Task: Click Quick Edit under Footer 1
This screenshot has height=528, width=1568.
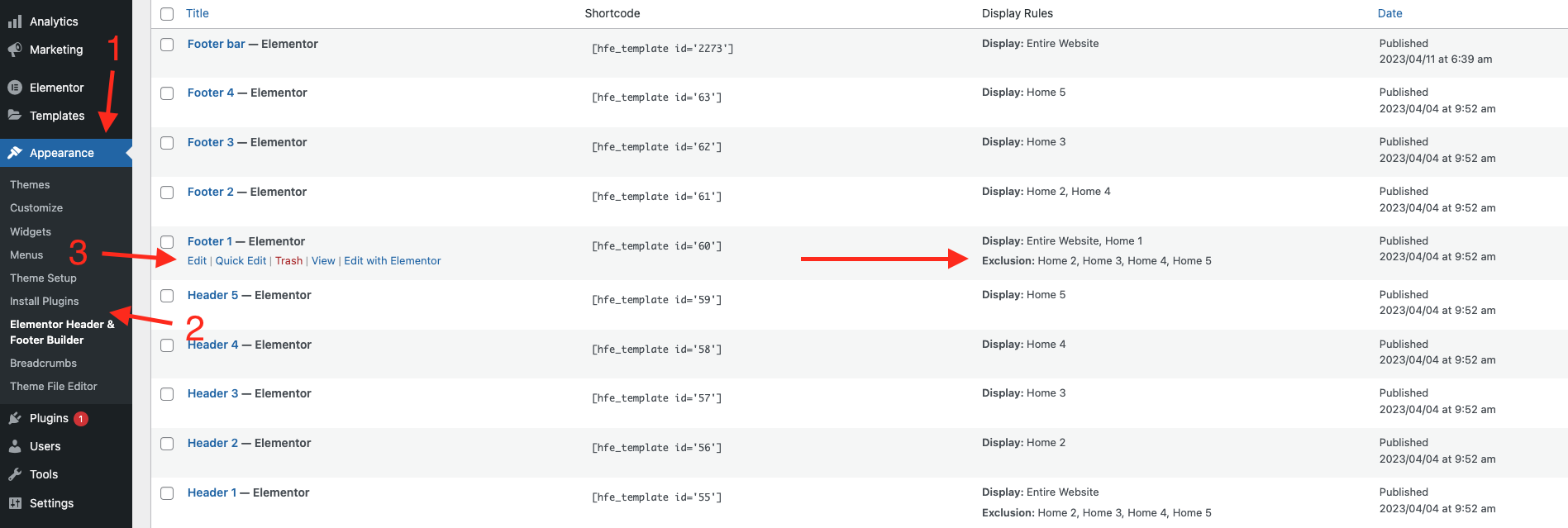Action: [x=241, y=261]
